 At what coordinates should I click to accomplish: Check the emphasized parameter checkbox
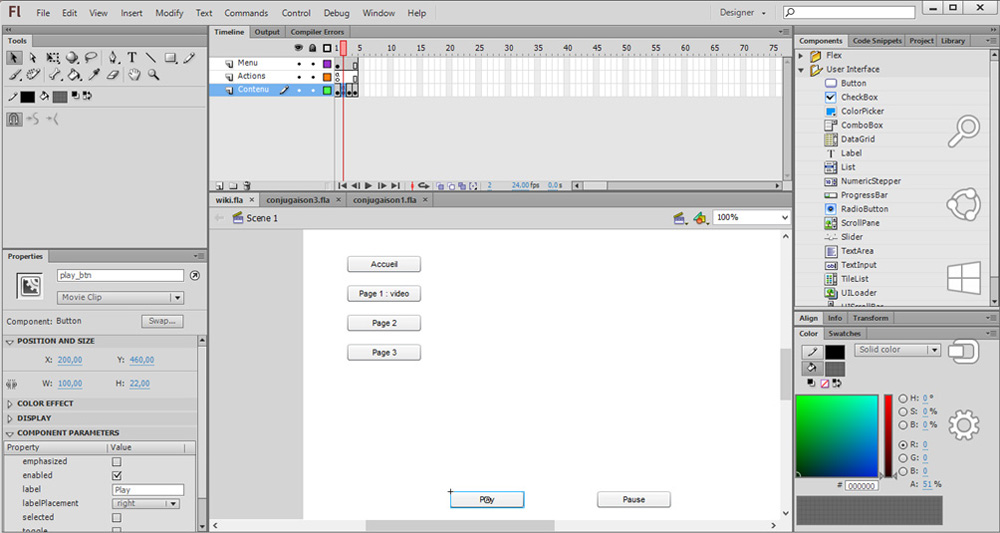coord(116,462)
